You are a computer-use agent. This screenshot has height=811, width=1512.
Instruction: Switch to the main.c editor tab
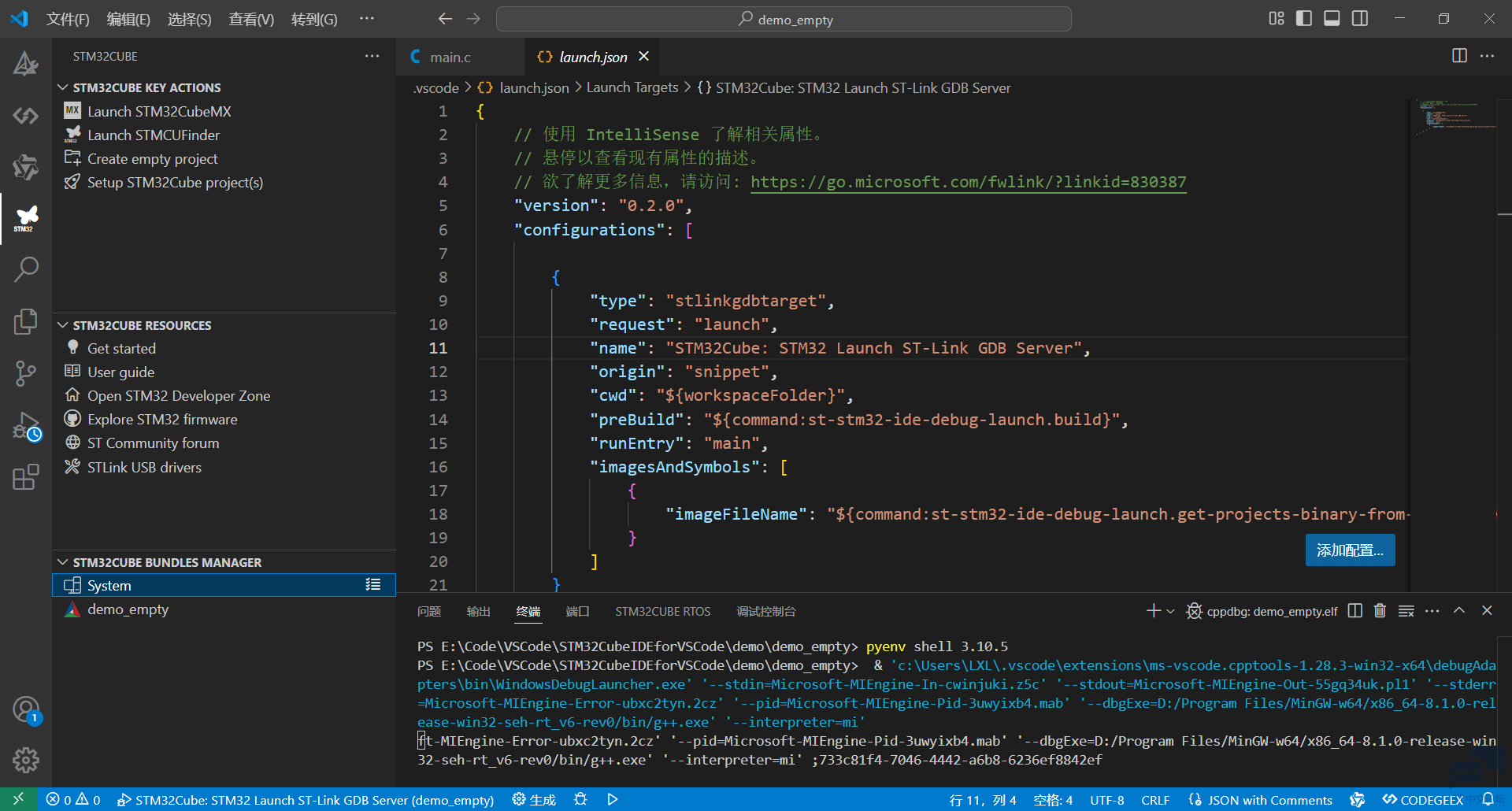(x=460, y=57)
